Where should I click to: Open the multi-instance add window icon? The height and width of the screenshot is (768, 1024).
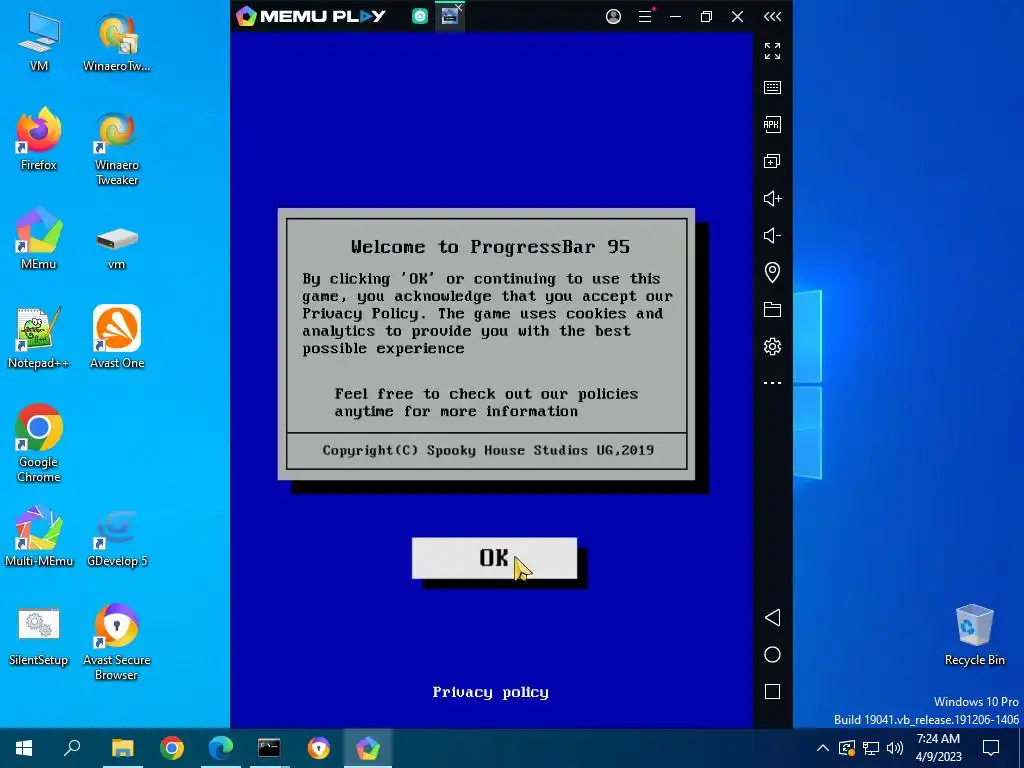773,161
